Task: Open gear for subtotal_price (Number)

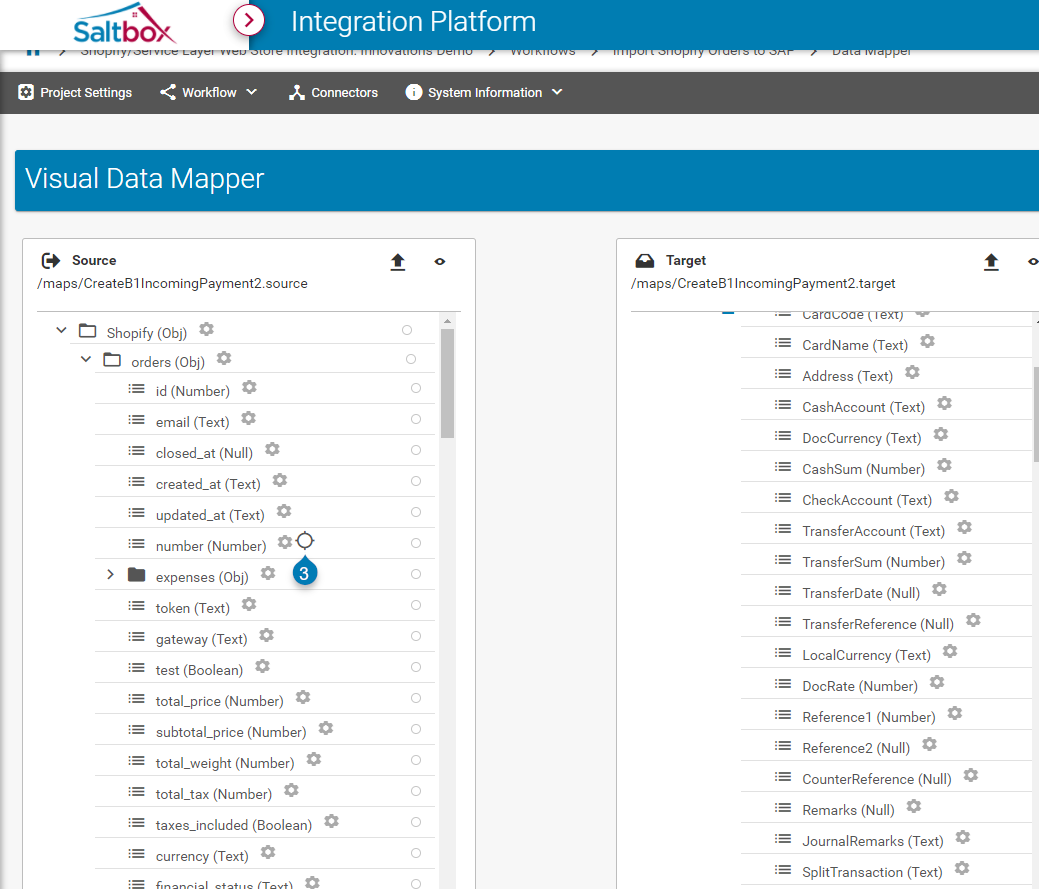Action: pyautogui.click(x=326, y=728)
